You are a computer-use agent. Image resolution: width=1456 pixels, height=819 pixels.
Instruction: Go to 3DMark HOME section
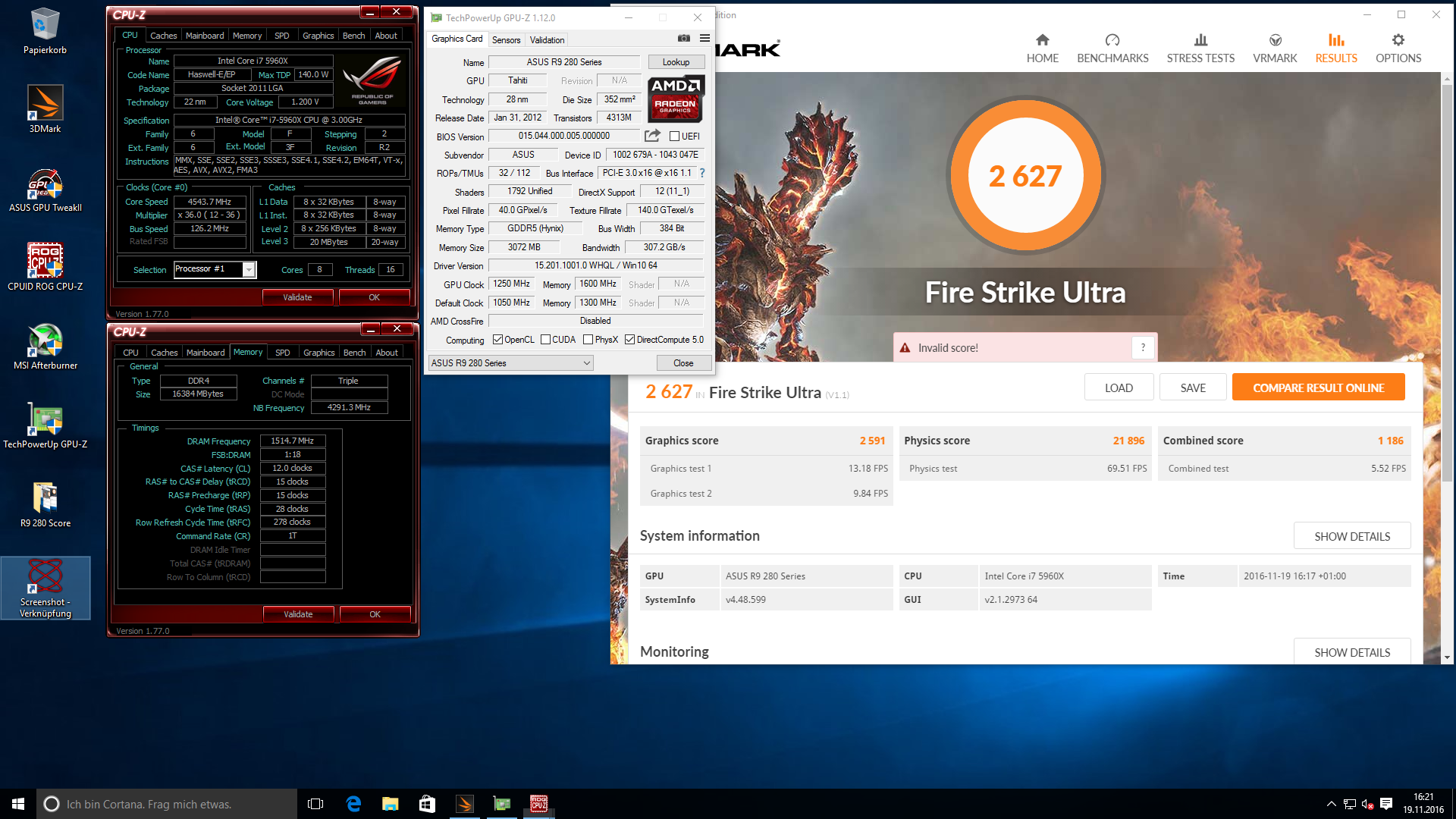(x=1042, y=49)
